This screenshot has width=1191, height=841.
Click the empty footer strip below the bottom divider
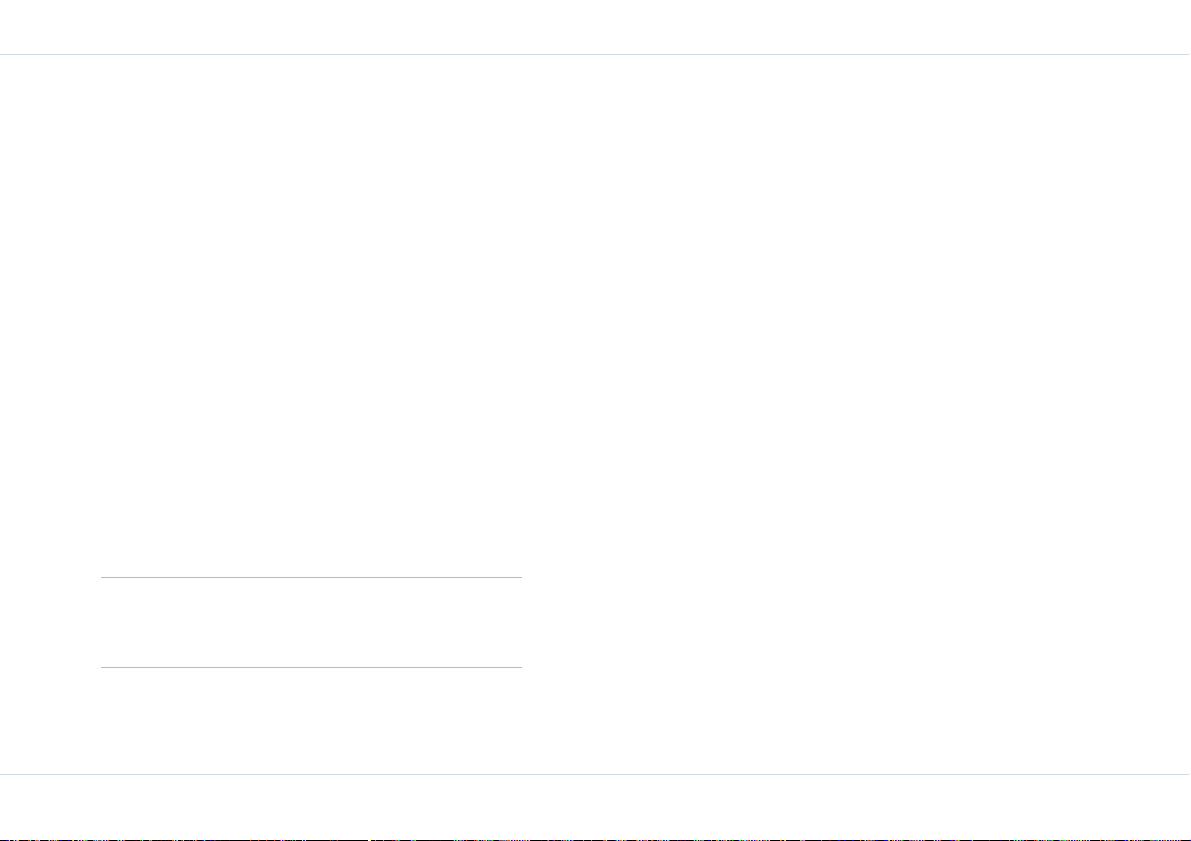click(596, 806)
